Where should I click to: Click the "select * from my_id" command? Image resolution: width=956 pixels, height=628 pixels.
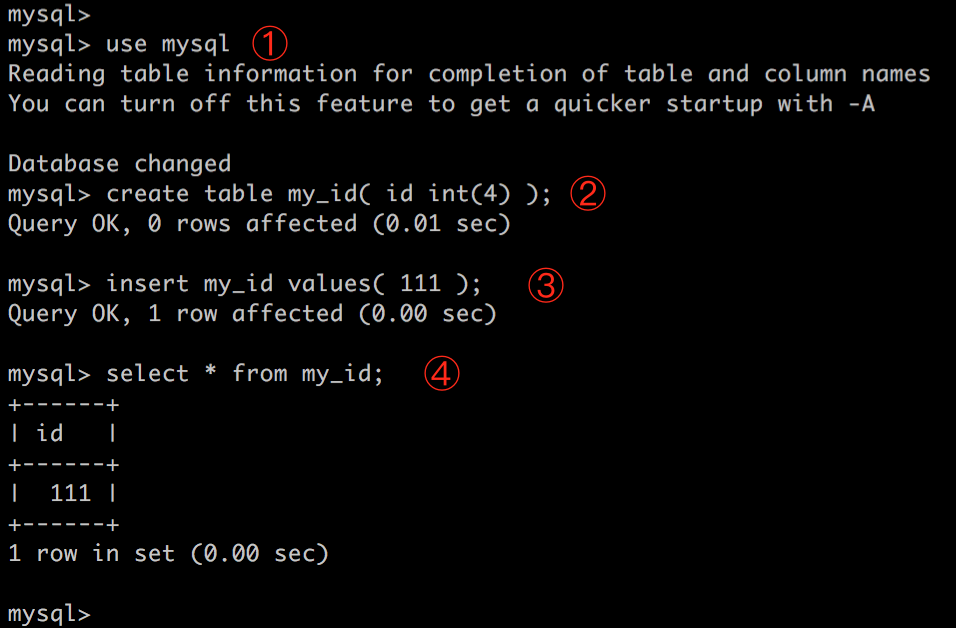(244, 374)
